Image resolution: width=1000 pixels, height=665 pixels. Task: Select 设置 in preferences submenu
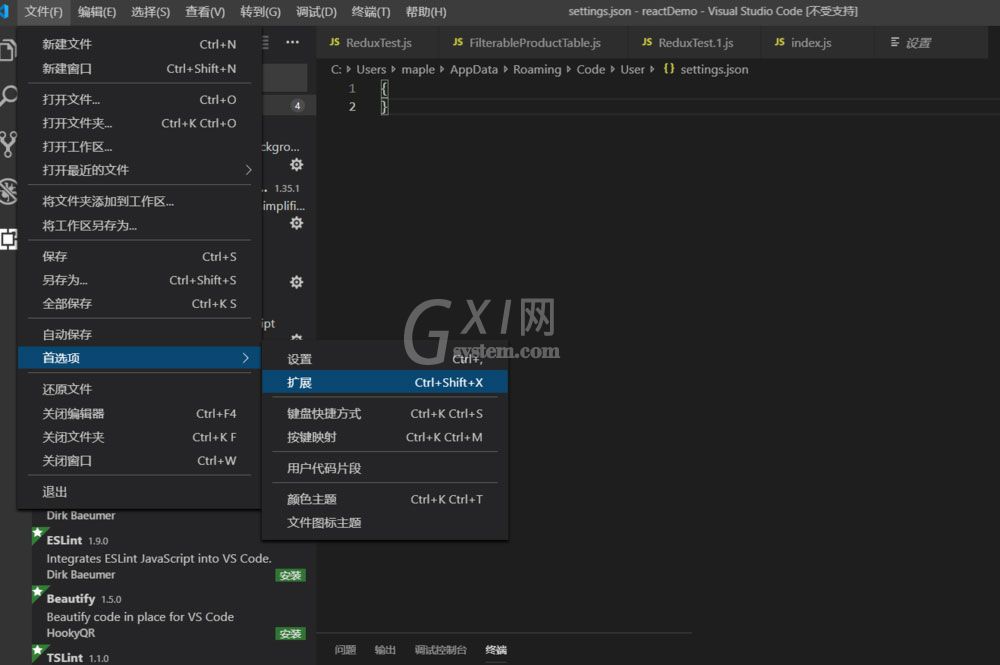click(385, 359)
